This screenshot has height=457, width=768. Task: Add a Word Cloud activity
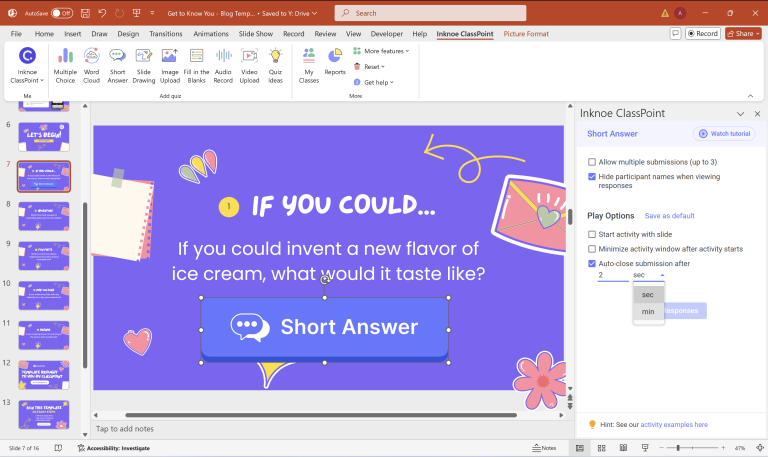pos(92,66)
